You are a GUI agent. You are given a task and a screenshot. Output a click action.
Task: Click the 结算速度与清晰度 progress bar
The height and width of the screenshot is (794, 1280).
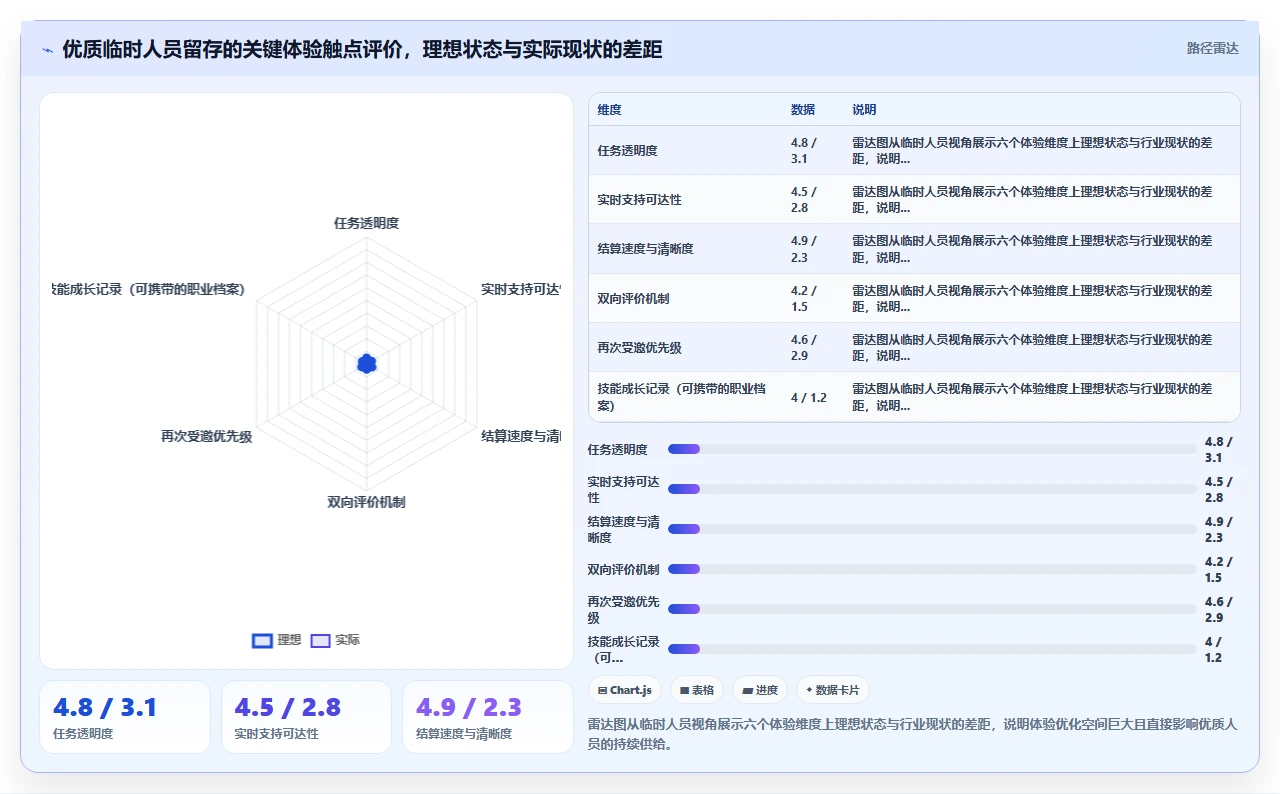pos(932,529)
